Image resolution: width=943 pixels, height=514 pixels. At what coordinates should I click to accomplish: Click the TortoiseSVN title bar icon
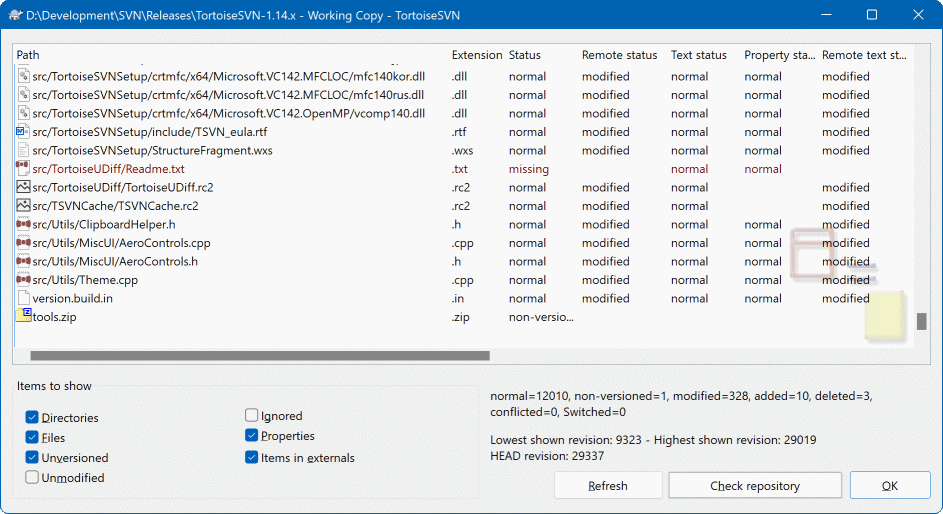[x=16, y=15]
